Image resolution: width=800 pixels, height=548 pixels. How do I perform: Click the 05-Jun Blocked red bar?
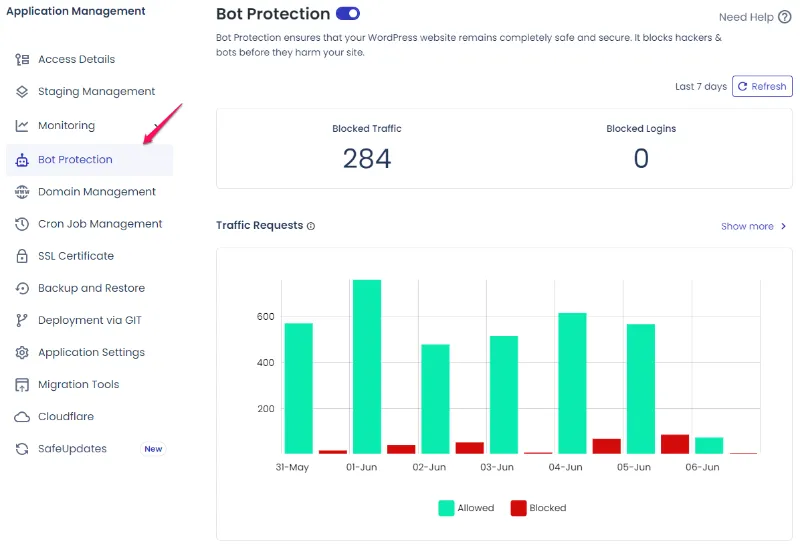click(675, 444)
